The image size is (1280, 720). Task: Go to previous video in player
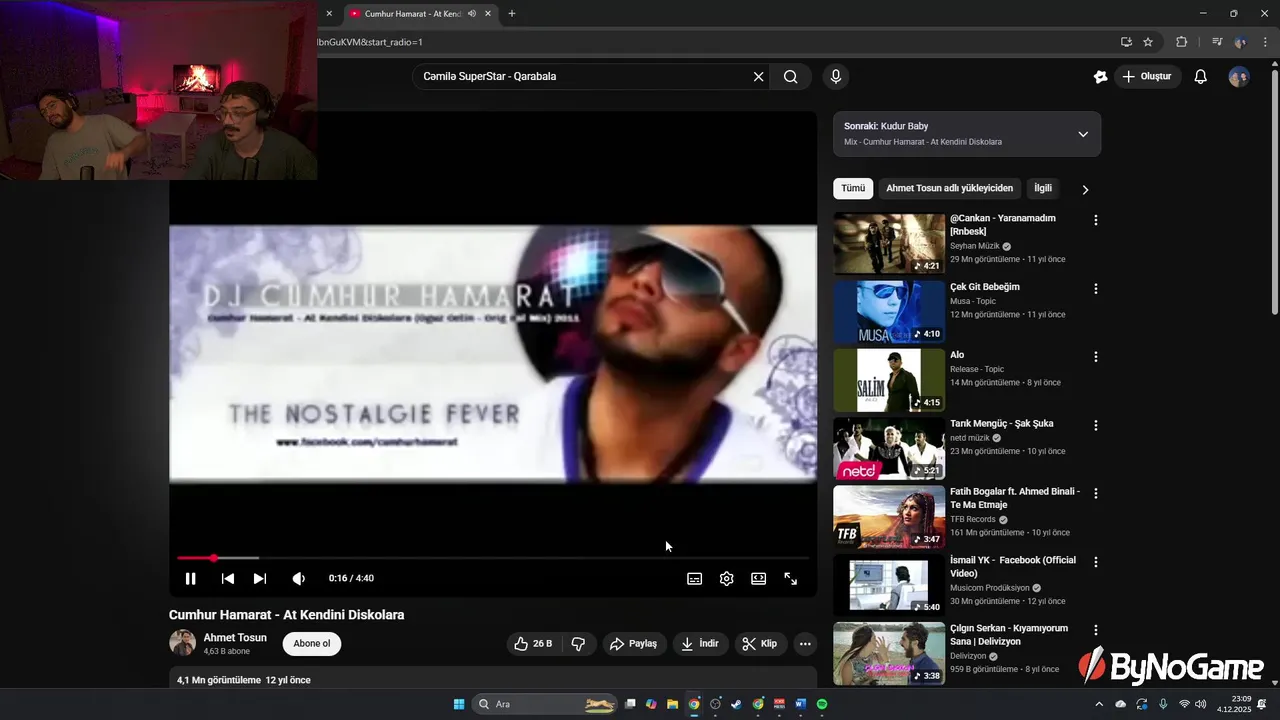pos(228,578)
